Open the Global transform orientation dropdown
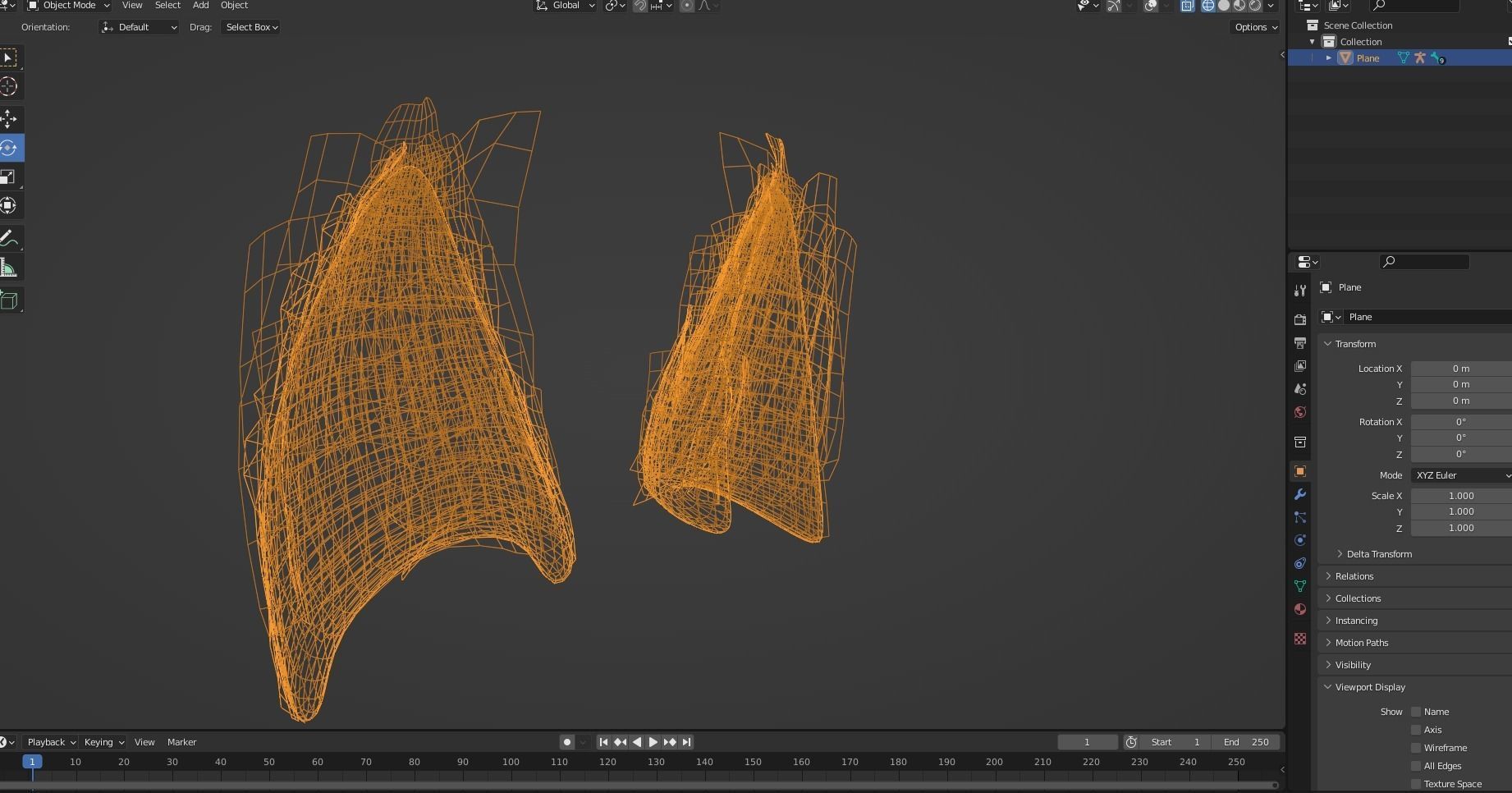Screen dimensions: 1512x793 pyautogui.click(x=565, y=6)
